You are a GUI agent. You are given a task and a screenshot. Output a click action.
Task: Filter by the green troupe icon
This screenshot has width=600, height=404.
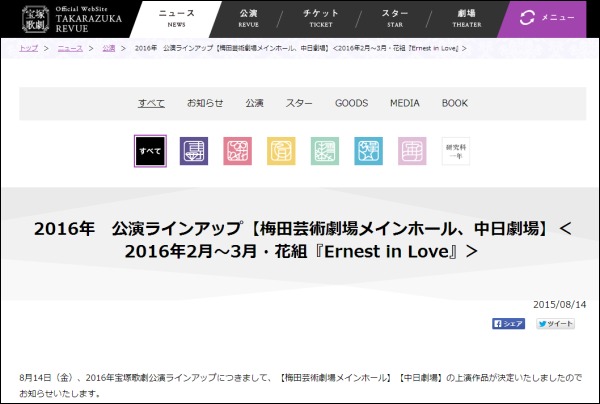[x=325, y=151]
